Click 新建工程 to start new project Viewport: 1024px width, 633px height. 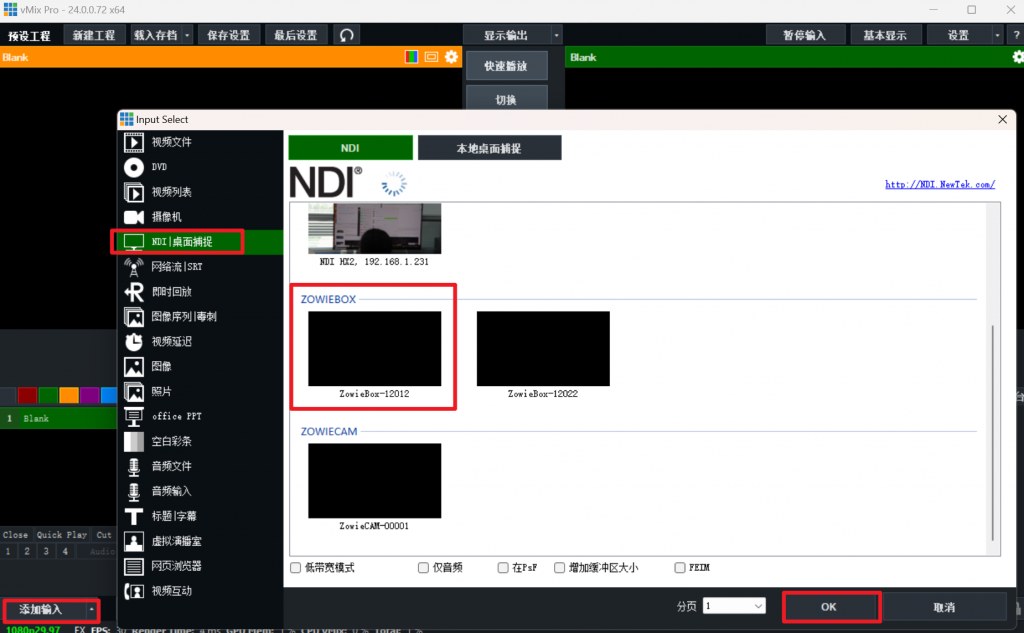(94, 35)
